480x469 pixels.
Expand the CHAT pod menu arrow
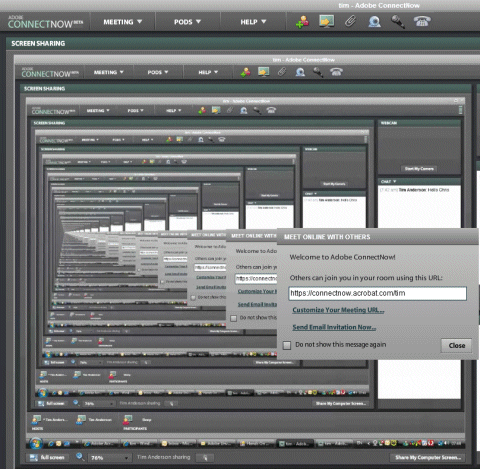pyautogui.click(x=395, y=181)
